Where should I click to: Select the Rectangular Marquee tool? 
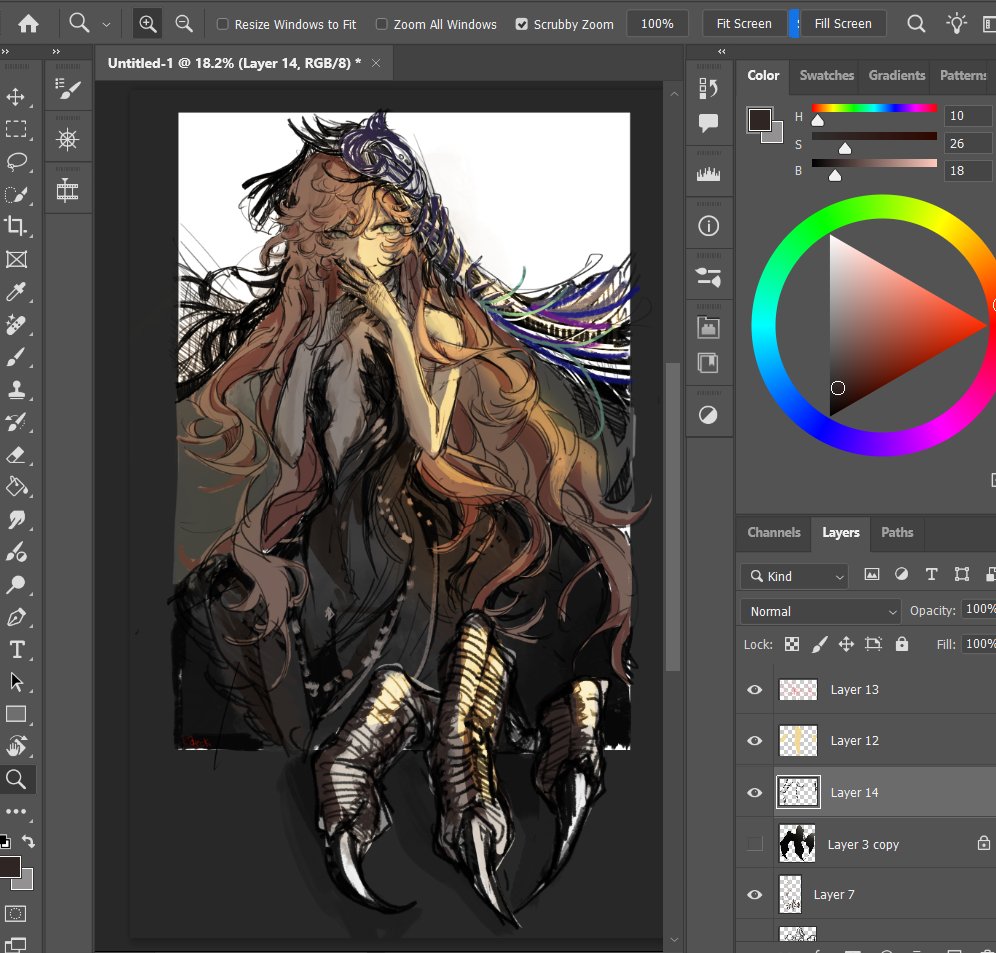point(16,129)
